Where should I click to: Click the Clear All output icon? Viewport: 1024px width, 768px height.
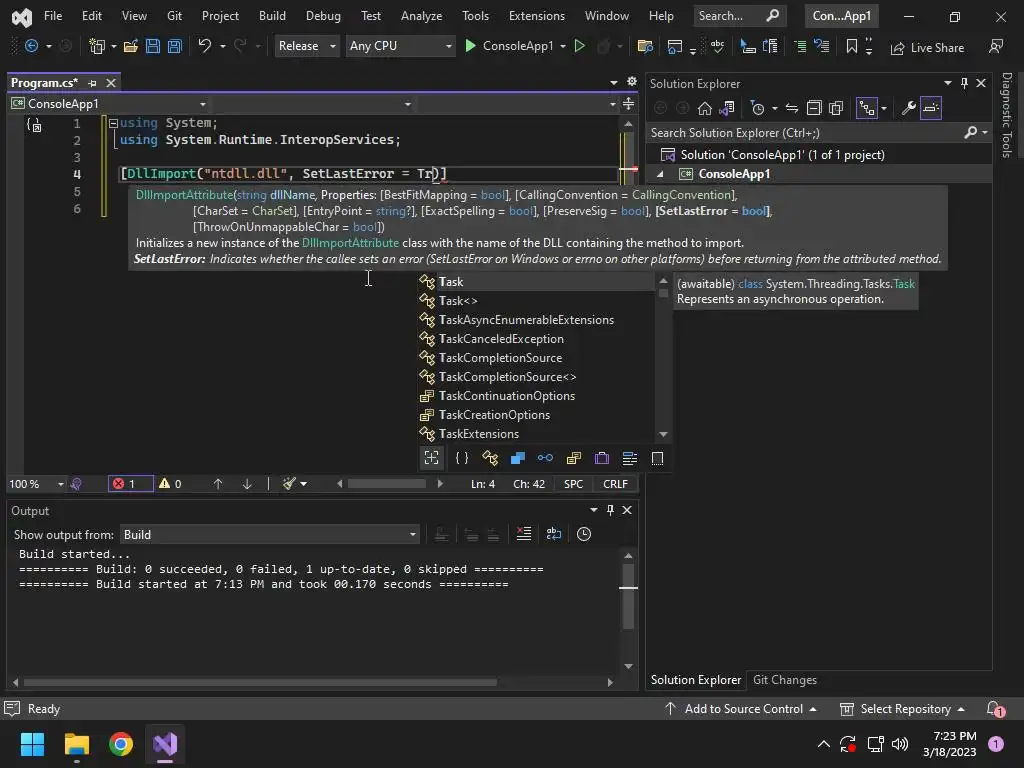tap(524, 534)
